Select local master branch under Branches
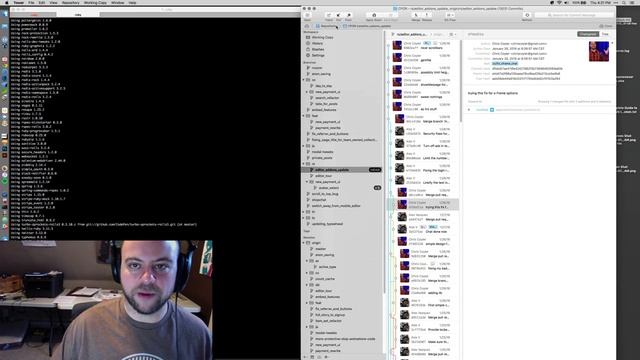The width and height of the screenshot is (640, 360). (317, 68)
